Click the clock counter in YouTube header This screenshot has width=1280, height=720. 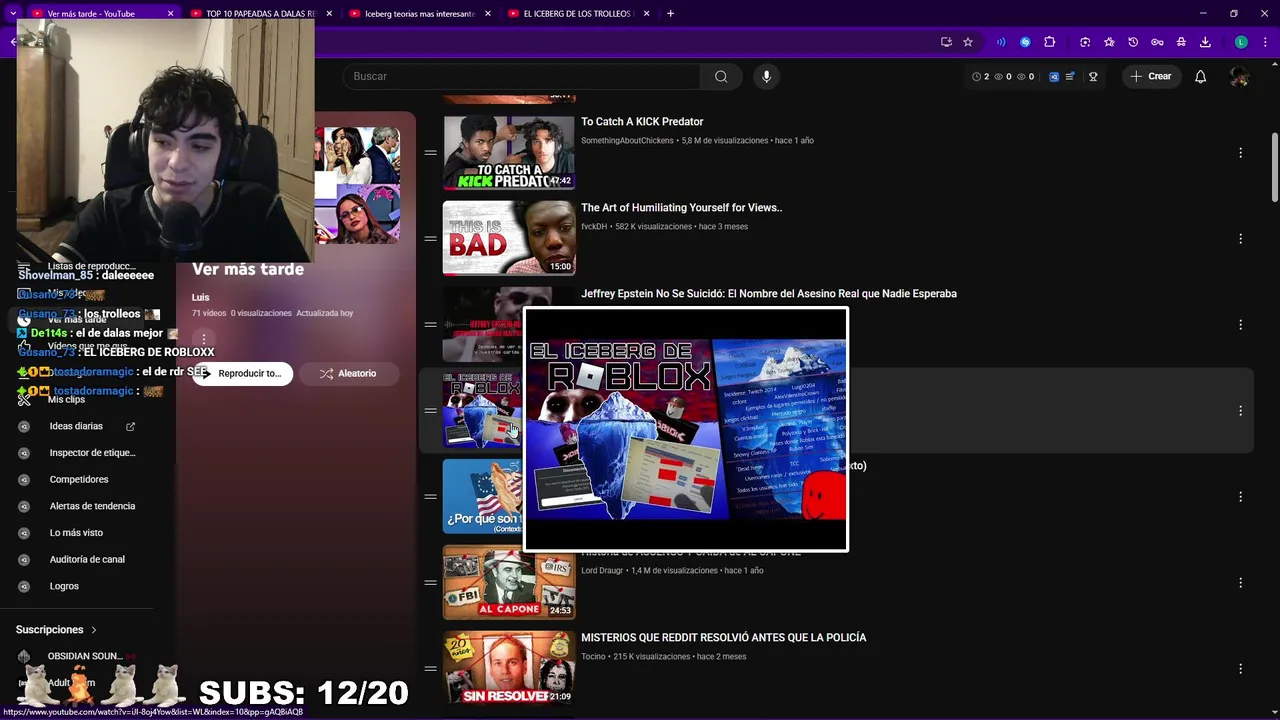pos(980,76)
